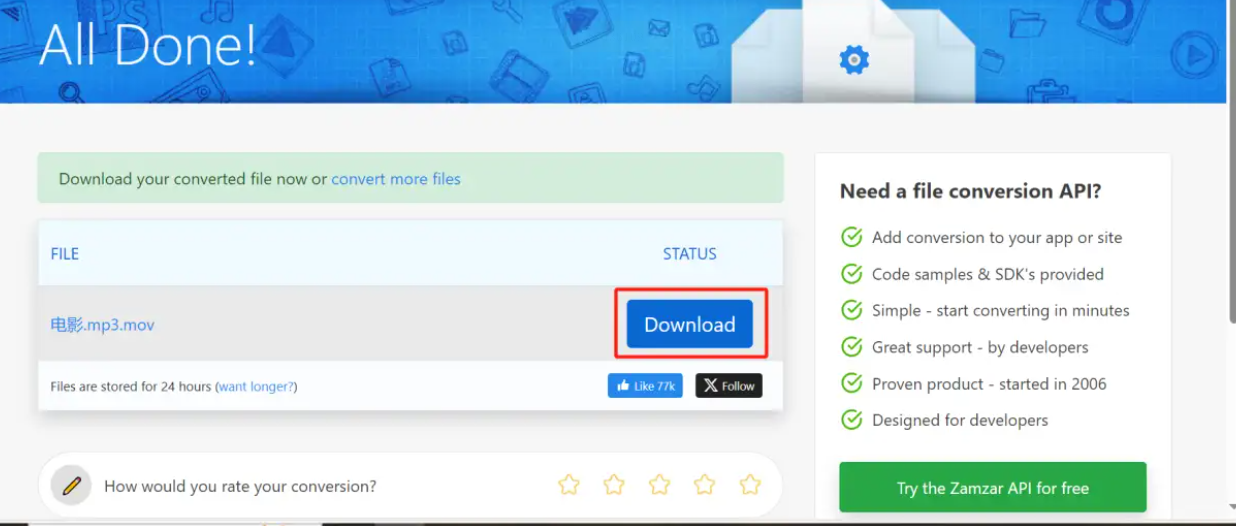This screenshot has width=1236, height=526.
Task: Select the 'All Done!' heading
Action: click(x=148, y=45)
